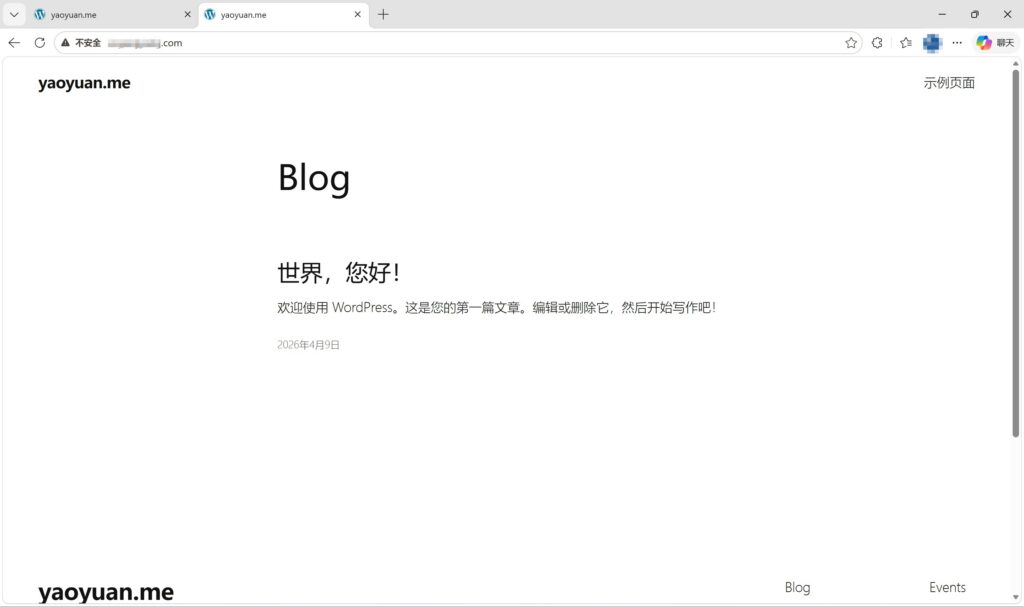Reload the page with refresh icon
Image resolution: width=1024 pixels, height=607 pixels.
click(x=40, y=43)
